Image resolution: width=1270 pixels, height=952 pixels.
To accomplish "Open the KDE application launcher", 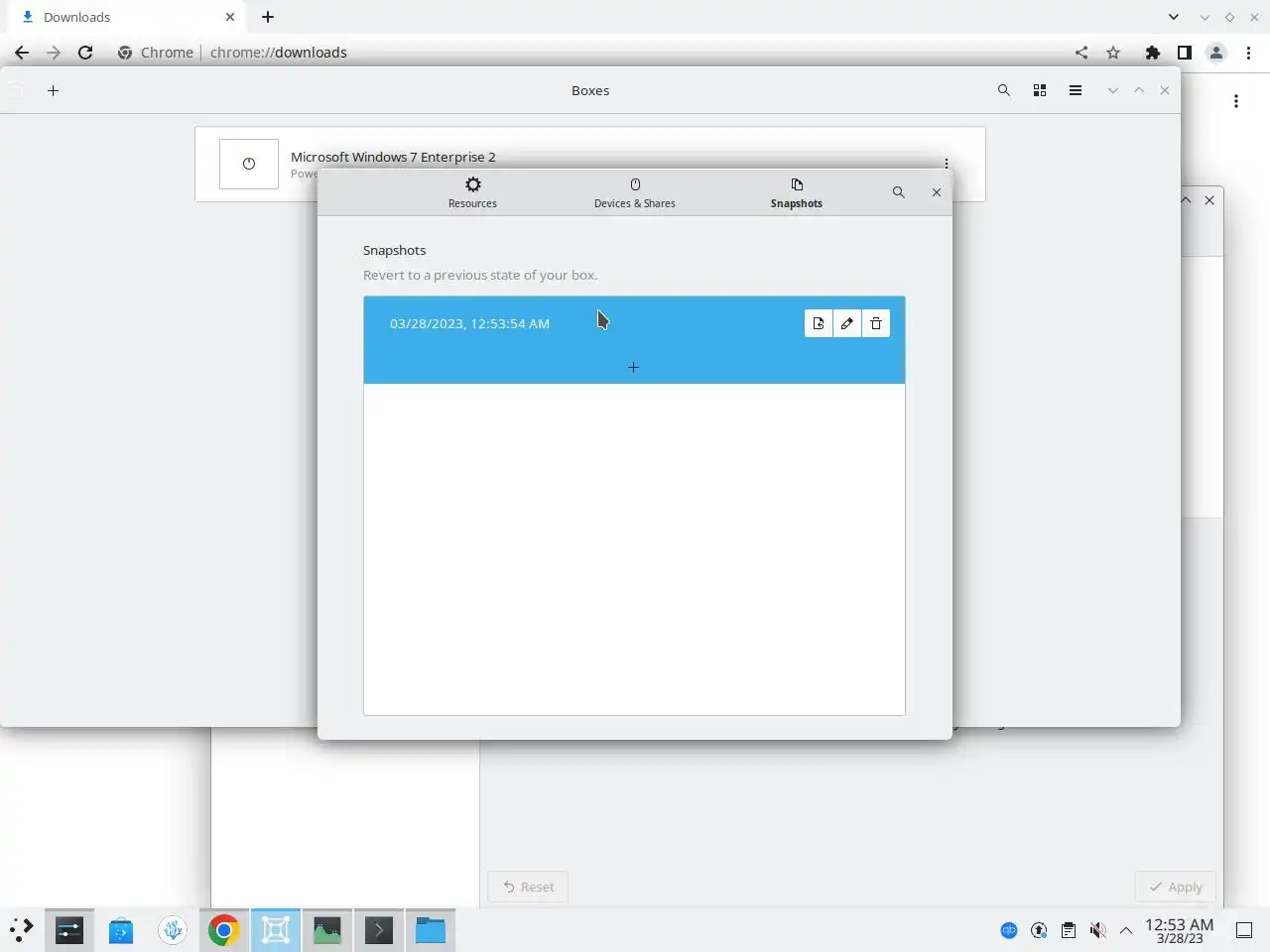I will coord(22,930).
